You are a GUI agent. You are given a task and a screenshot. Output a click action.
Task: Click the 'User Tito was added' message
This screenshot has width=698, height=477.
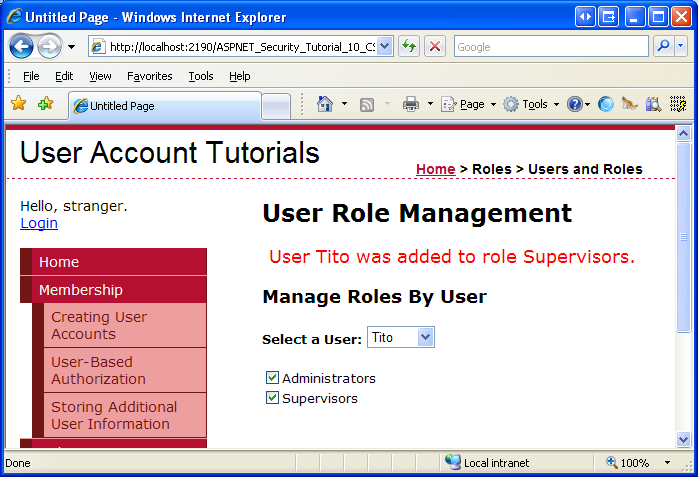pyautogui.click(x=452, y=257)
